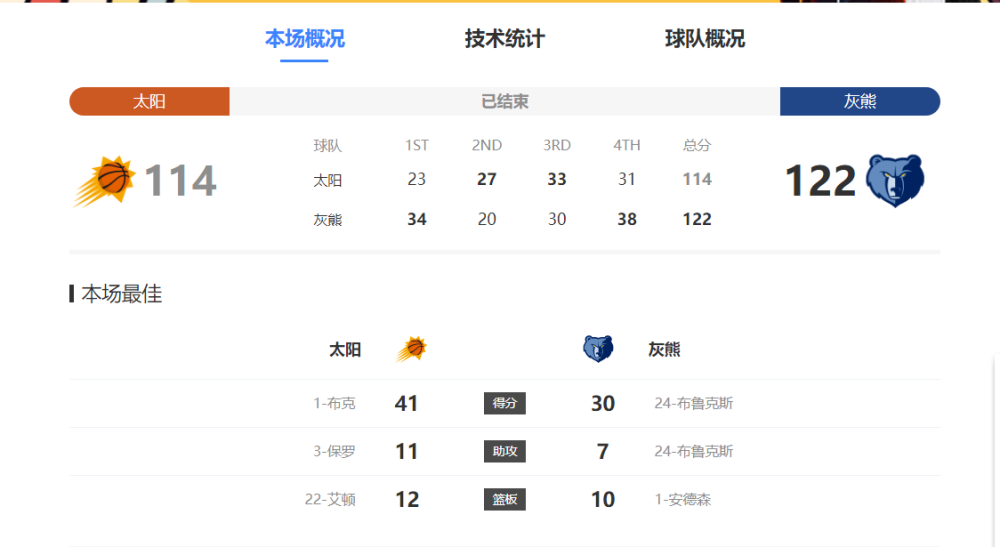1000x547 pixels.
Task: Select player 22-艾顿
Action: pyautogui.click(x=330, y=499)
